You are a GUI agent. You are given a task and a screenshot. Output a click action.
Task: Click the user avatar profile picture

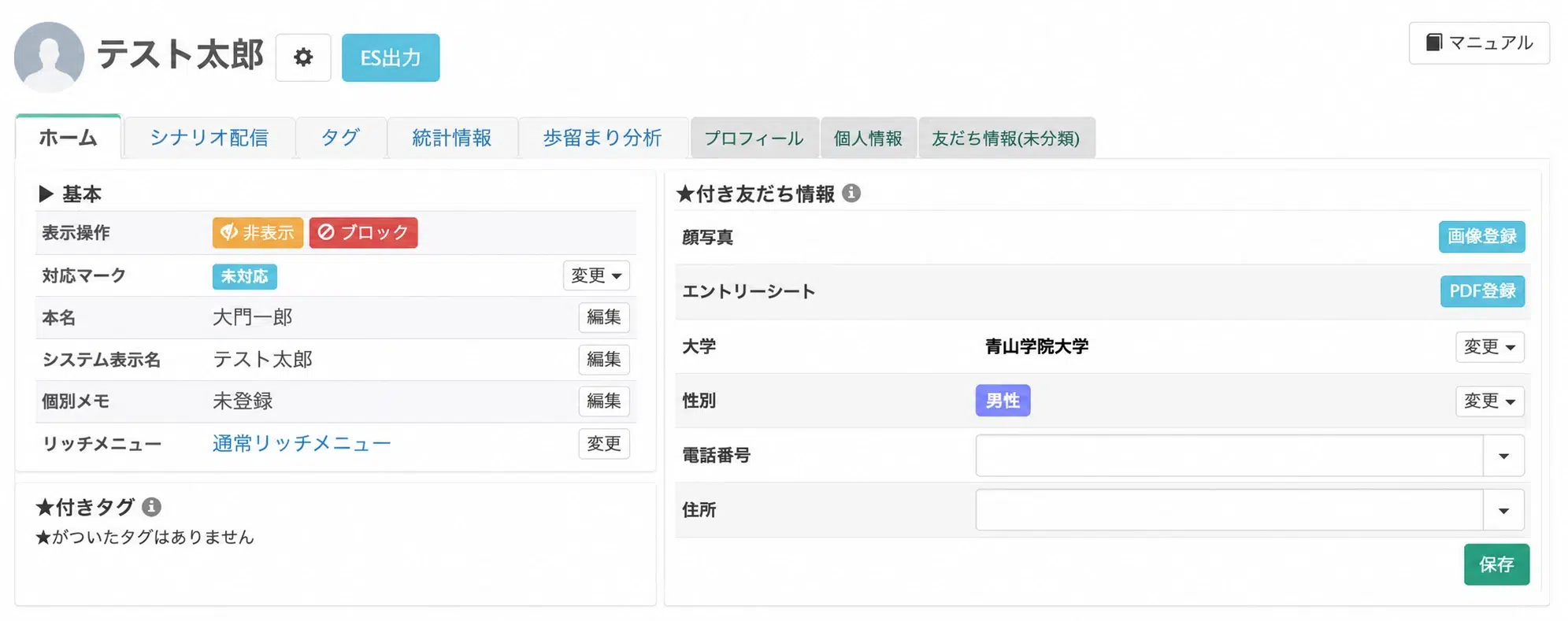(x=49, y=57)
